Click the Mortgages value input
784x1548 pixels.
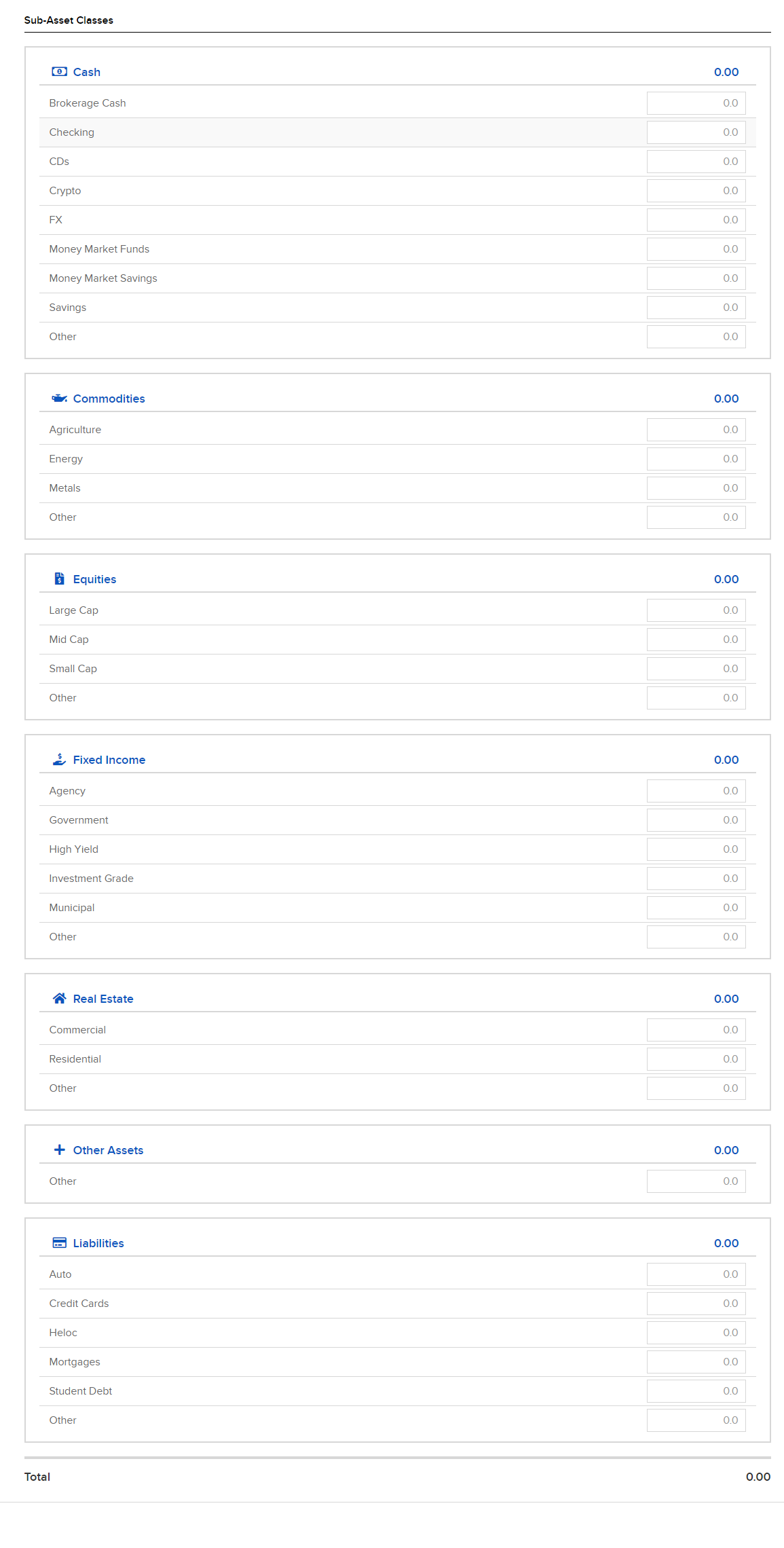coord(696,1362)
